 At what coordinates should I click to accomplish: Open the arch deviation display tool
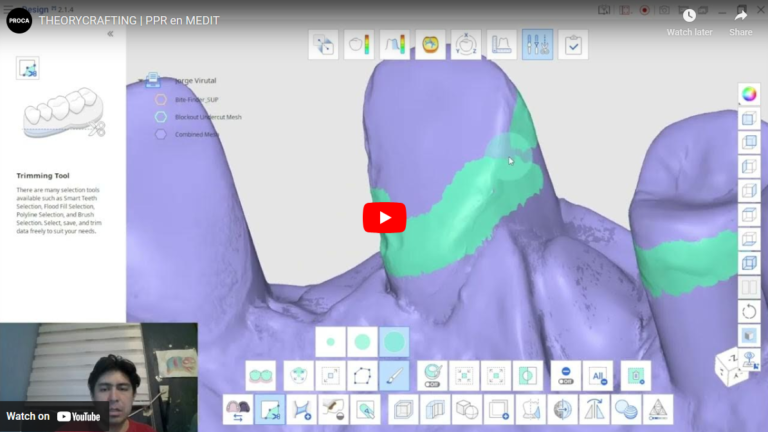point(395,45)
